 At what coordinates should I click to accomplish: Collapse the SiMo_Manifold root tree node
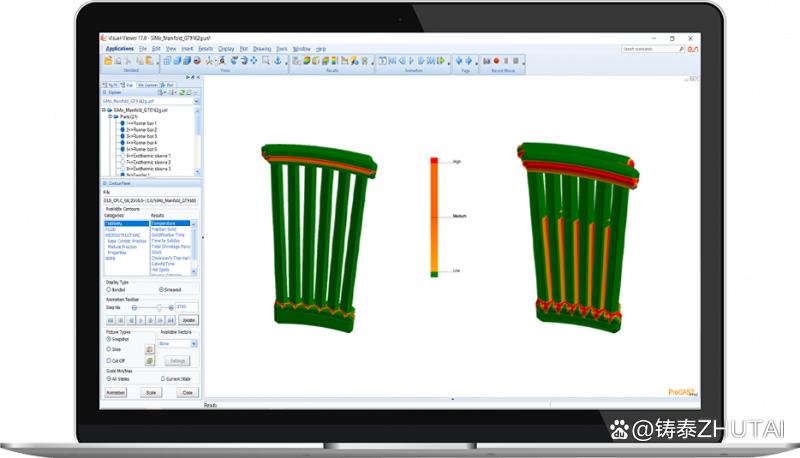coord(104,110)
